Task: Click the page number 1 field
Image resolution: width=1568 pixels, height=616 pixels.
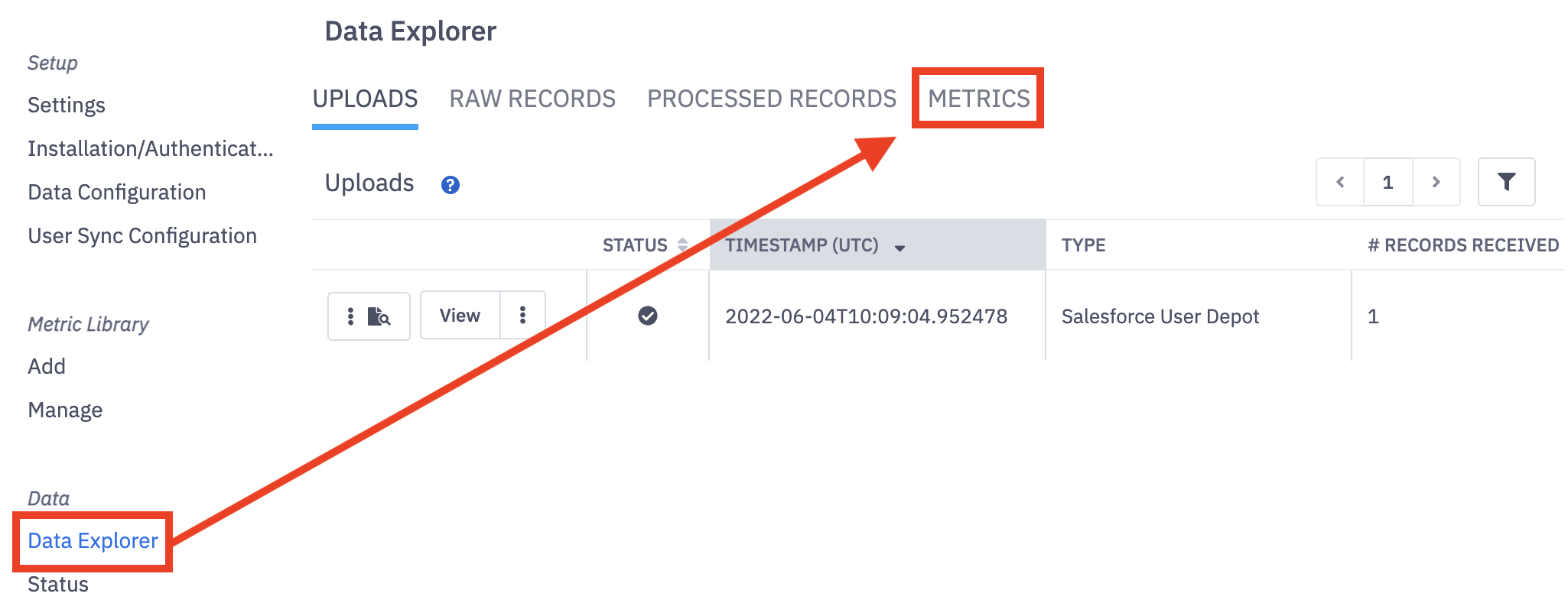Action: point(1387,182)
